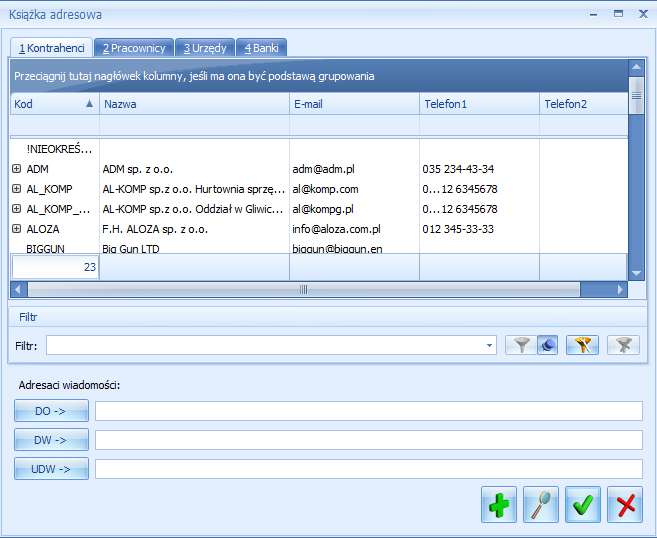Open the Urzędy tab

click(204, 47)
